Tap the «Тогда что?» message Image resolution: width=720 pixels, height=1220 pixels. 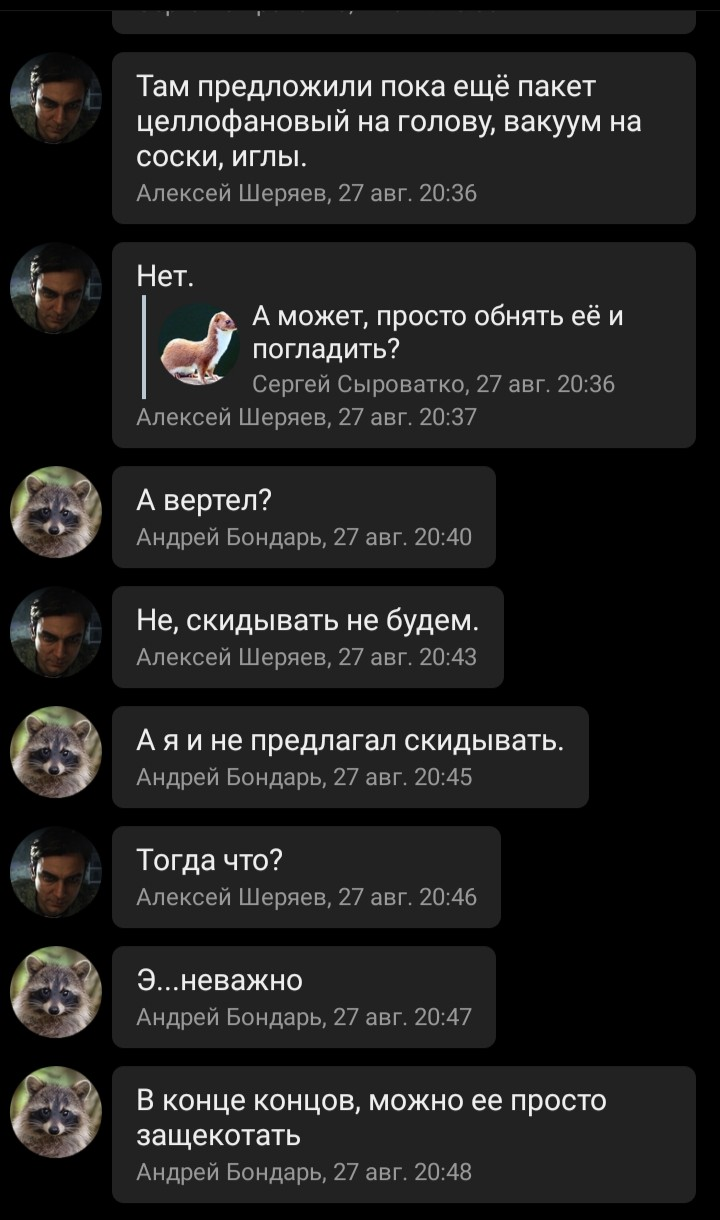pos(306,877)
